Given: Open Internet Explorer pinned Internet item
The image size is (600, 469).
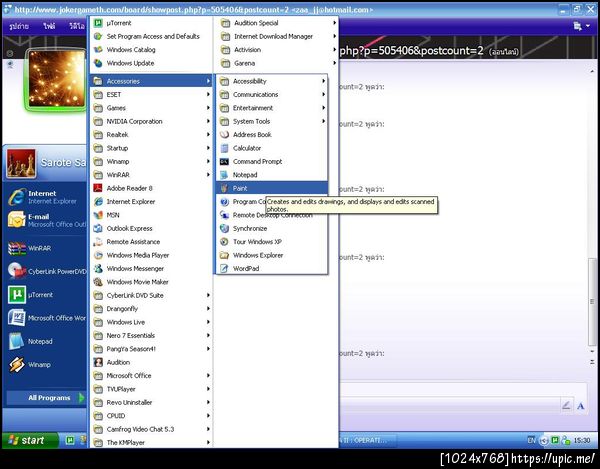Looking at the screenshot, I should (46, 197).
